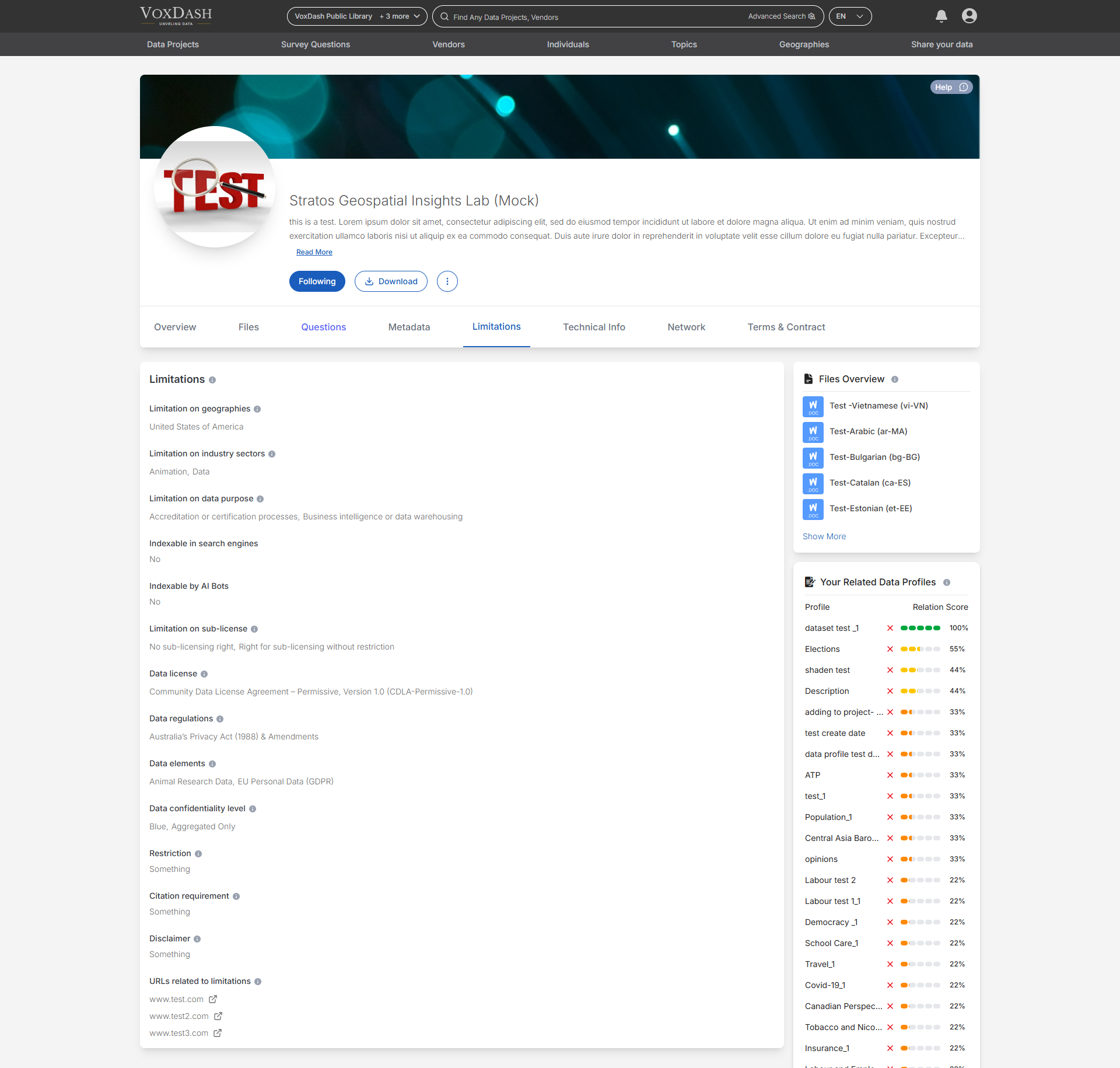Open the Geographies menu item
Image resolution: width=1120 pixels, height=1068 pixels.
coord(804,44)
